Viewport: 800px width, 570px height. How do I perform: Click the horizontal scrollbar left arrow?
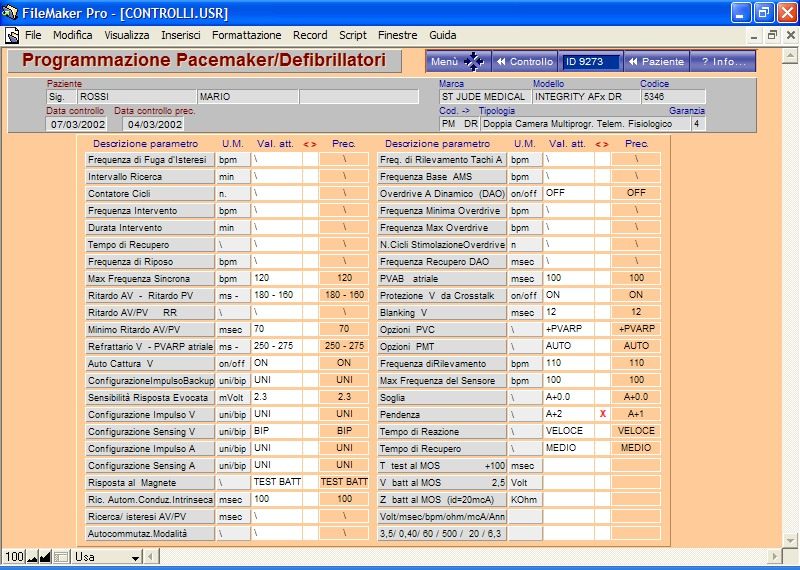click(149, 556)
